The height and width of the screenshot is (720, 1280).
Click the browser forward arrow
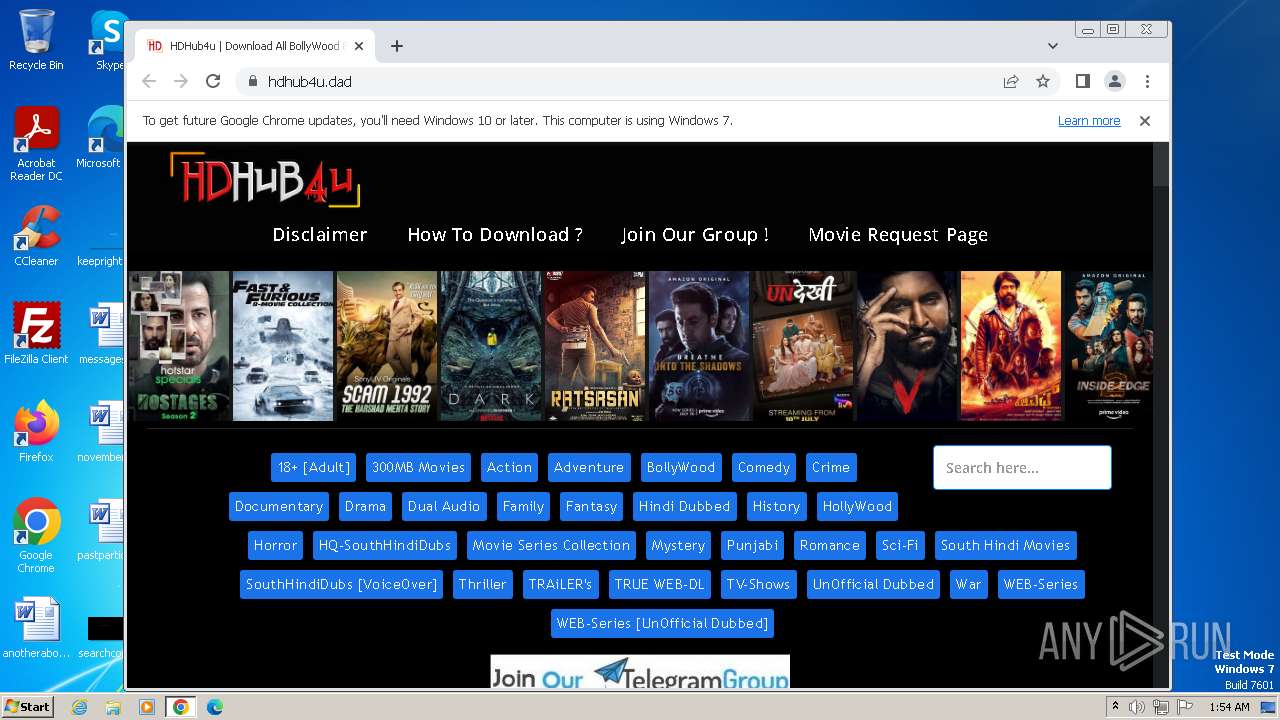pyautogui.click(x=181, y=82)
